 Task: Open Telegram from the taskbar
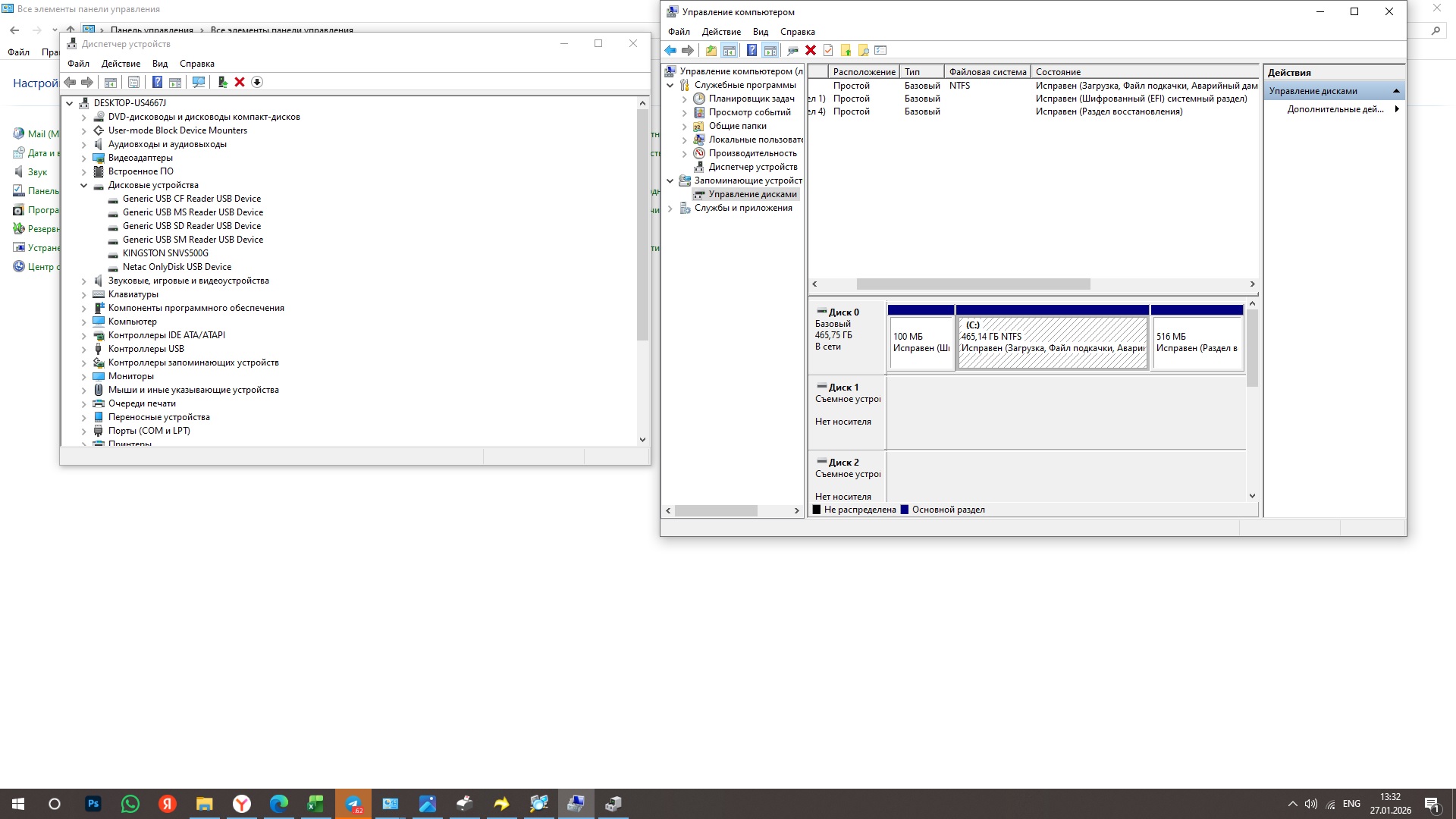[x=353, y=804]
